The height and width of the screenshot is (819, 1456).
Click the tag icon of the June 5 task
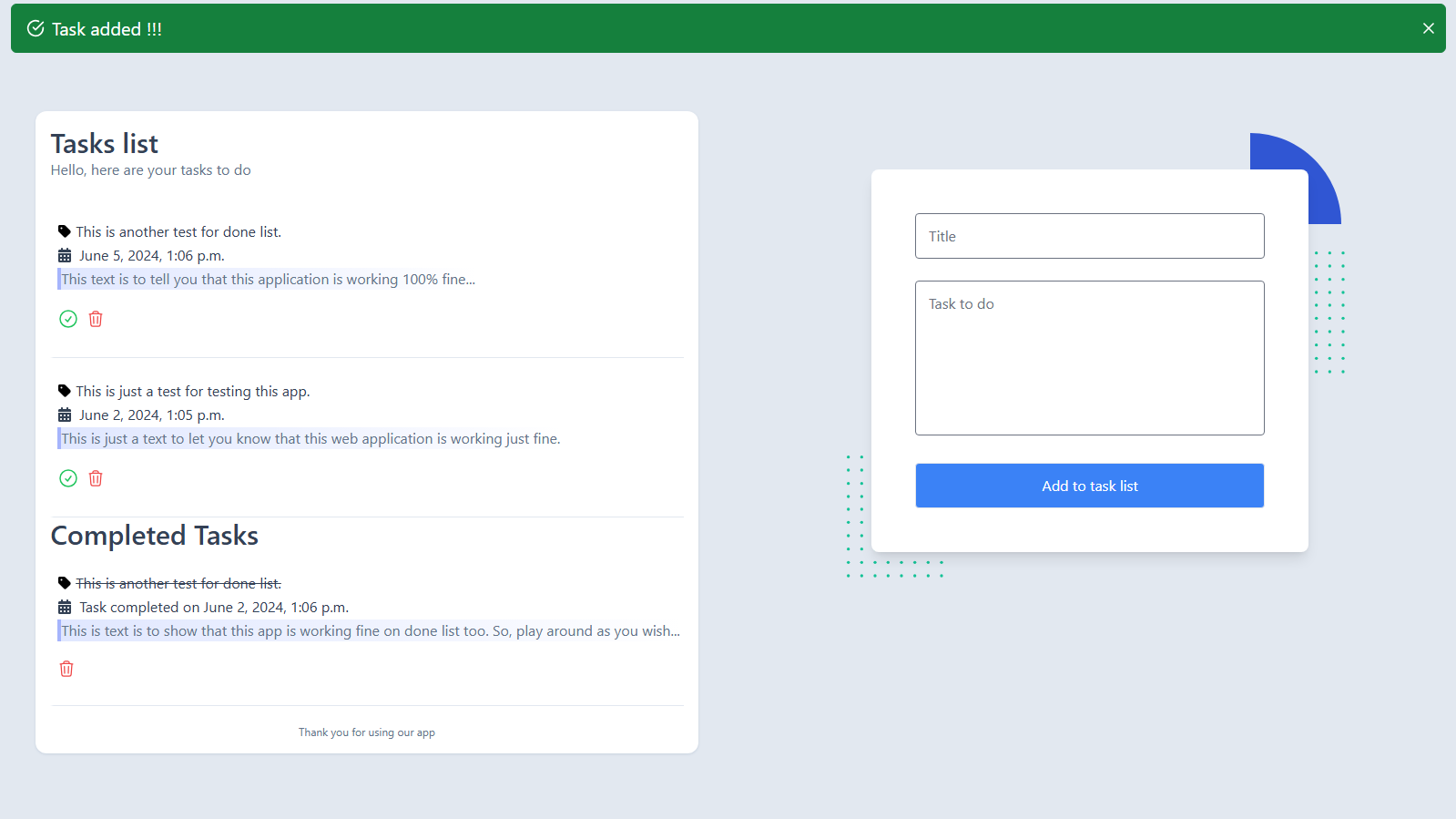click(64, 231)
